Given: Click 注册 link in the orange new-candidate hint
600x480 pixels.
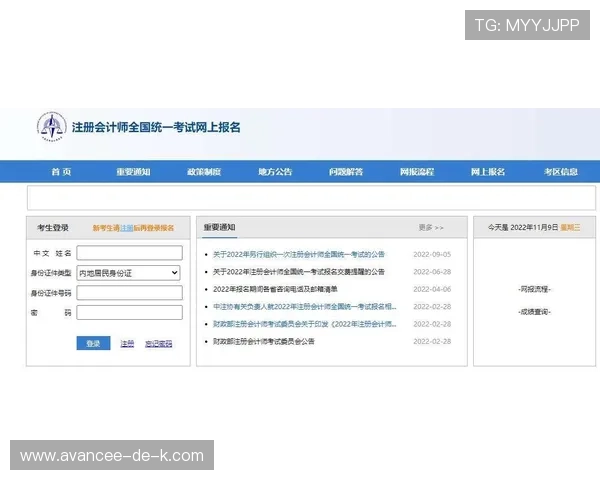Looking at the screenshot, I should [x=126, y=228].
